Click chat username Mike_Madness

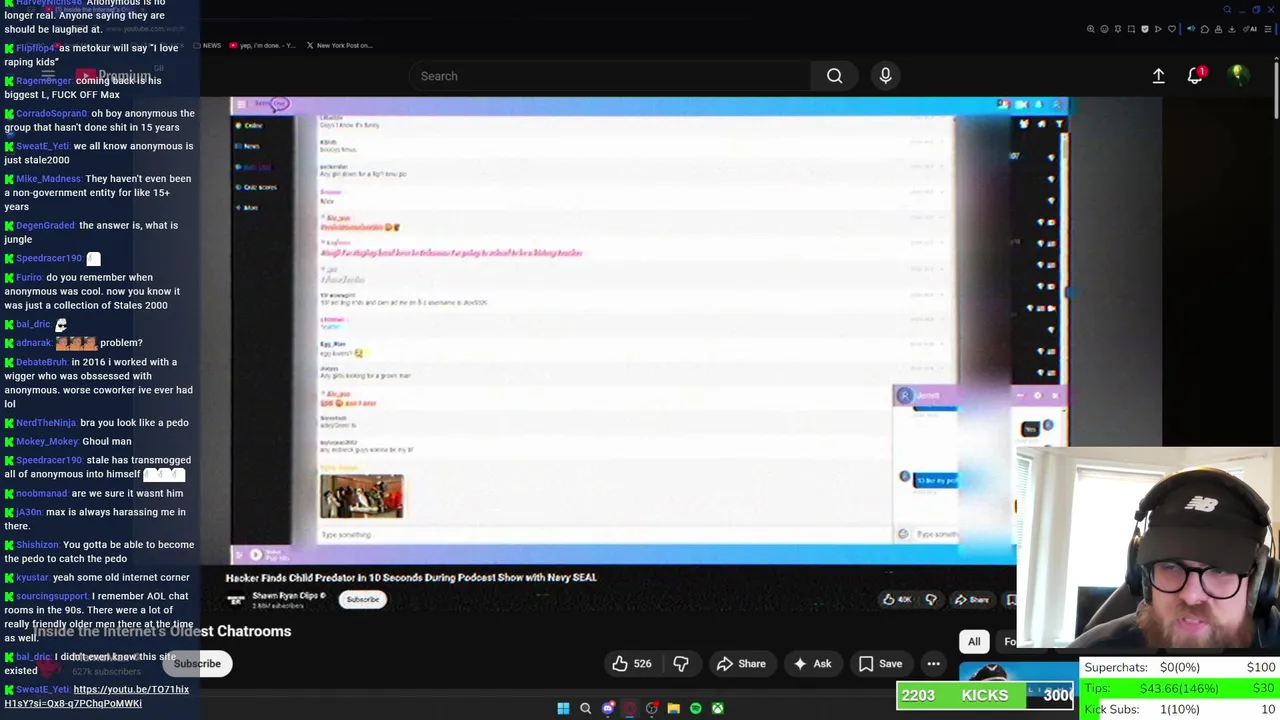48,179
